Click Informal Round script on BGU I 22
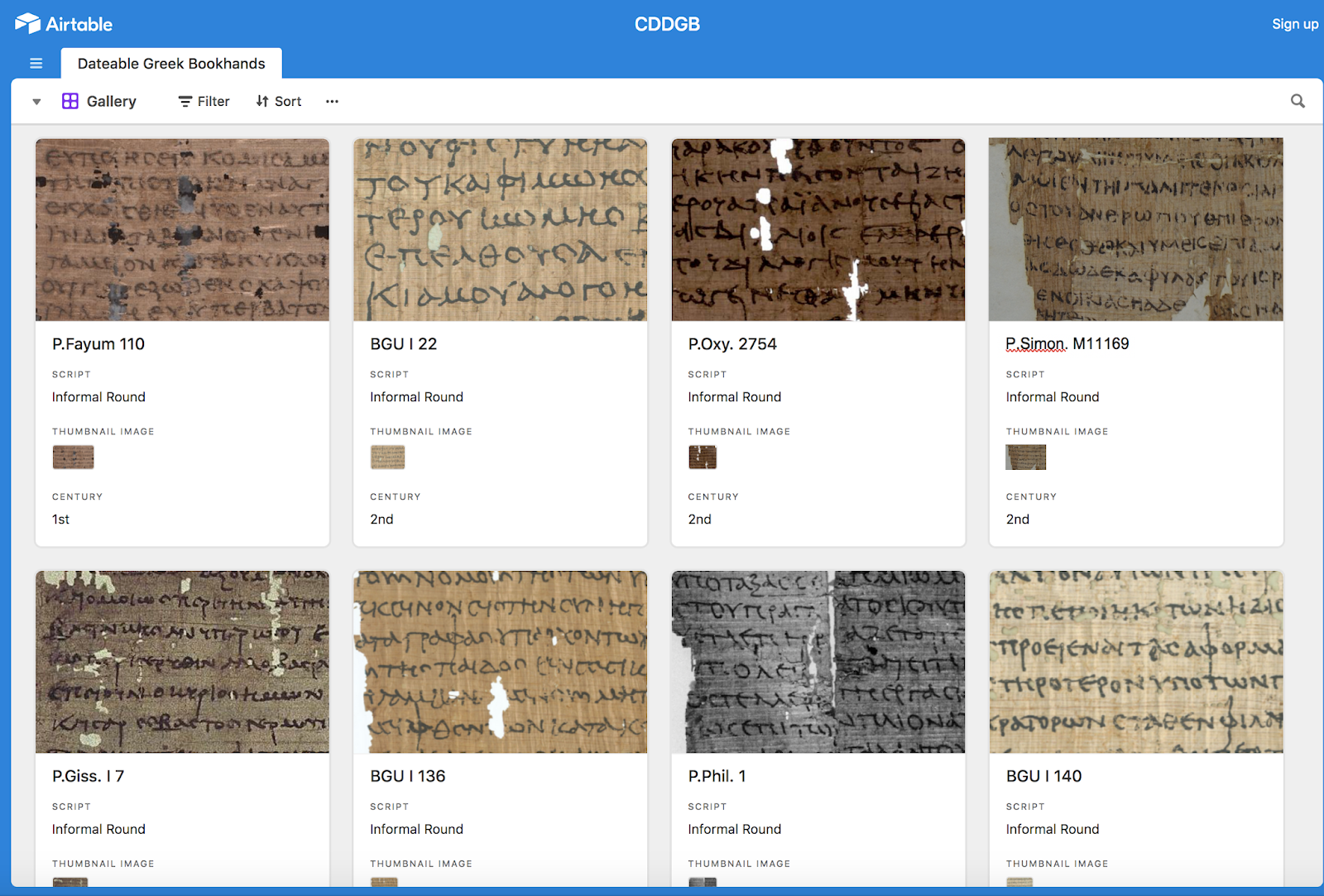 coord(417,397)
